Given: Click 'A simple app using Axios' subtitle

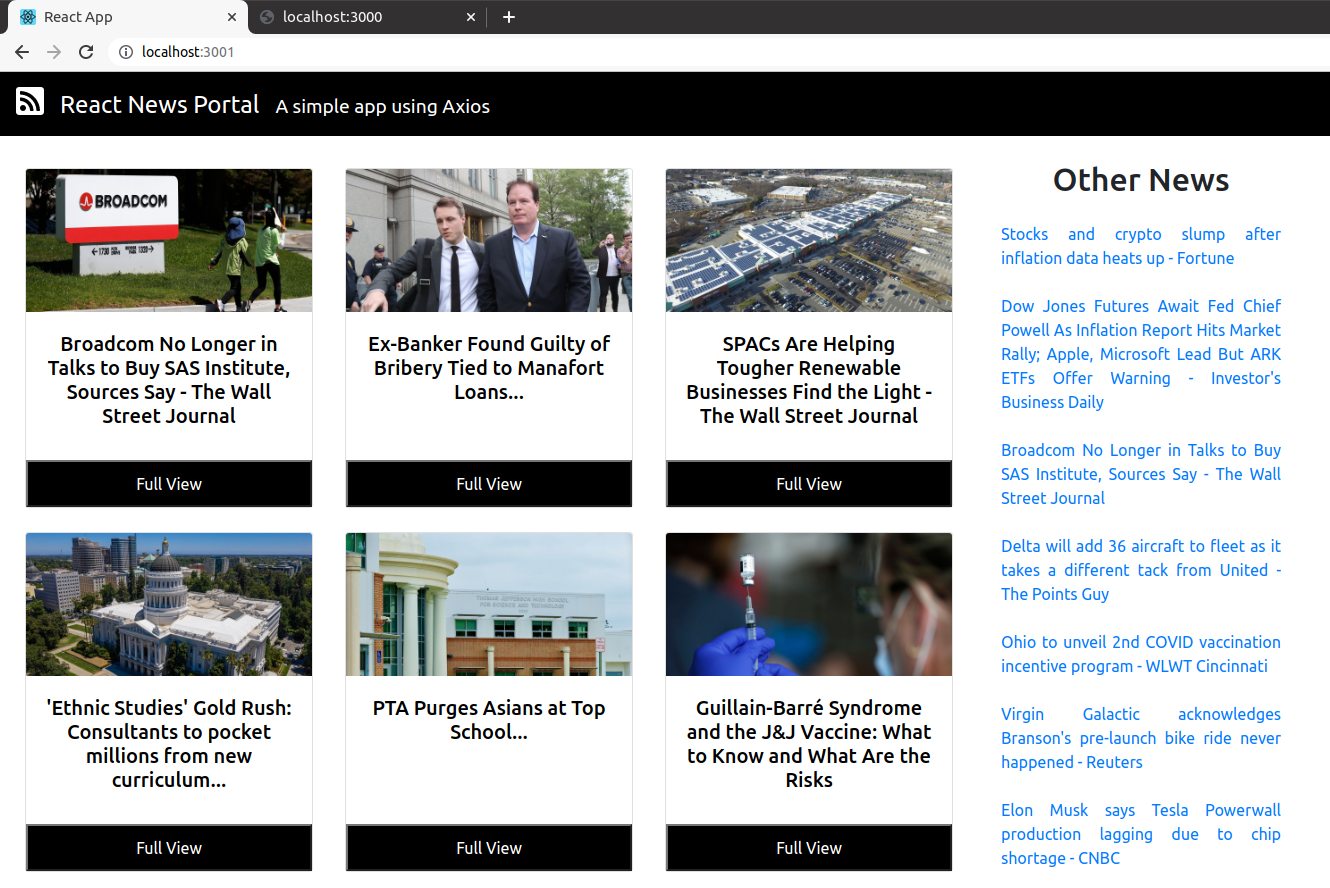Looking at the screenshot, I should 383,106.
